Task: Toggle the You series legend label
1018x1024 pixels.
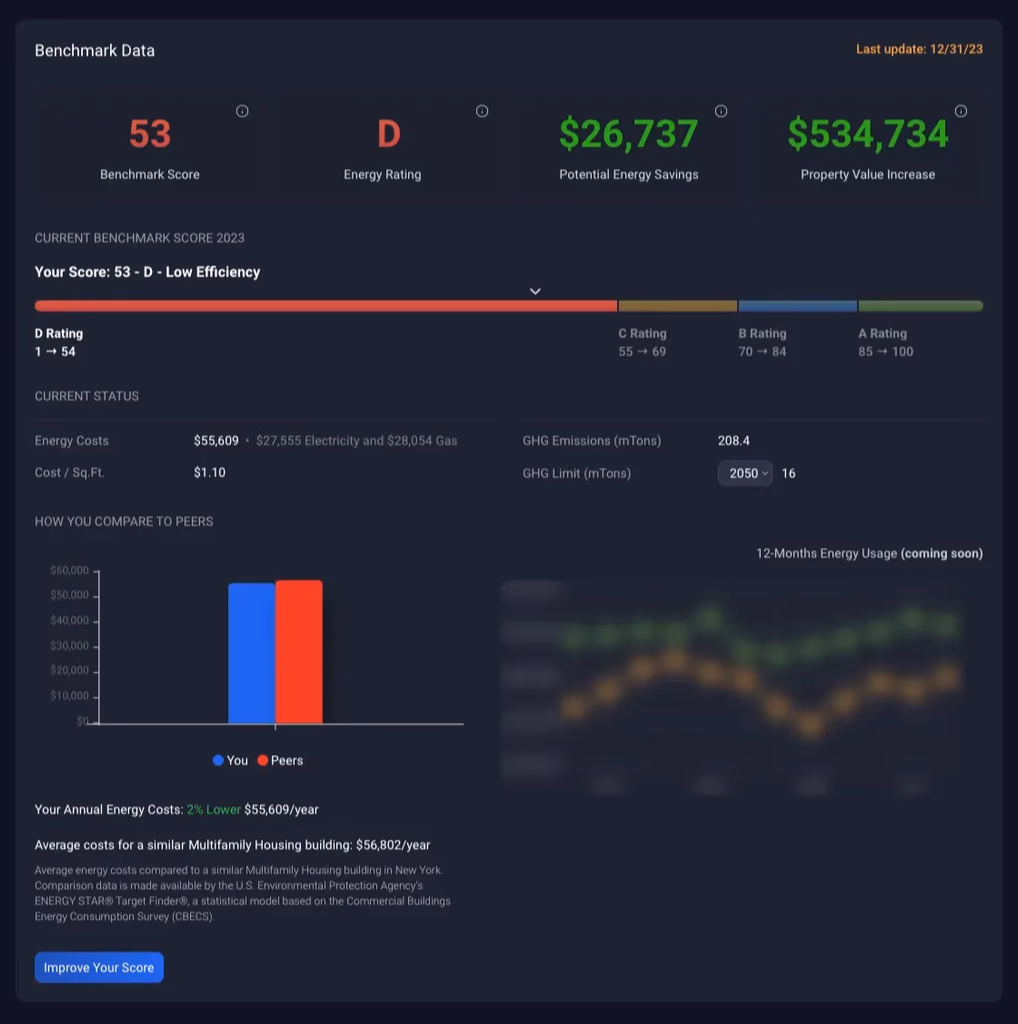Action: [237, 761]
